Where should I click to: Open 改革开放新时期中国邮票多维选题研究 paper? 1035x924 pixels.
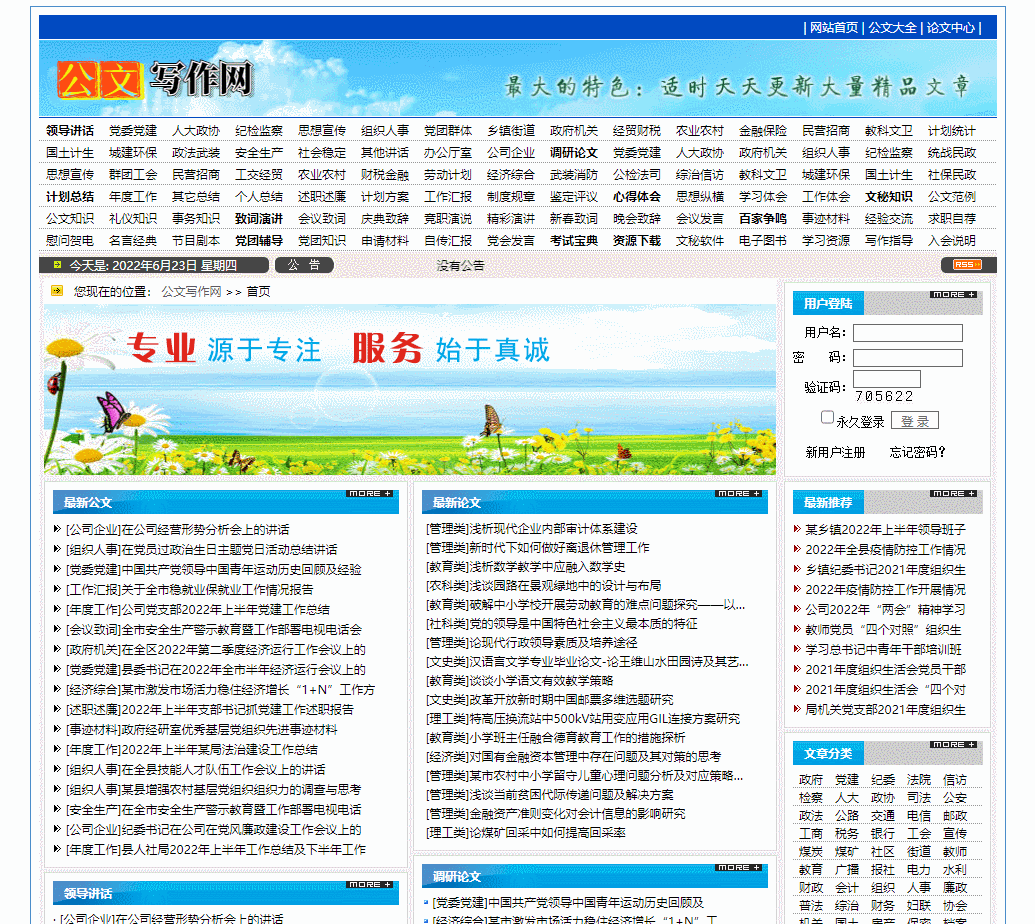571,700
